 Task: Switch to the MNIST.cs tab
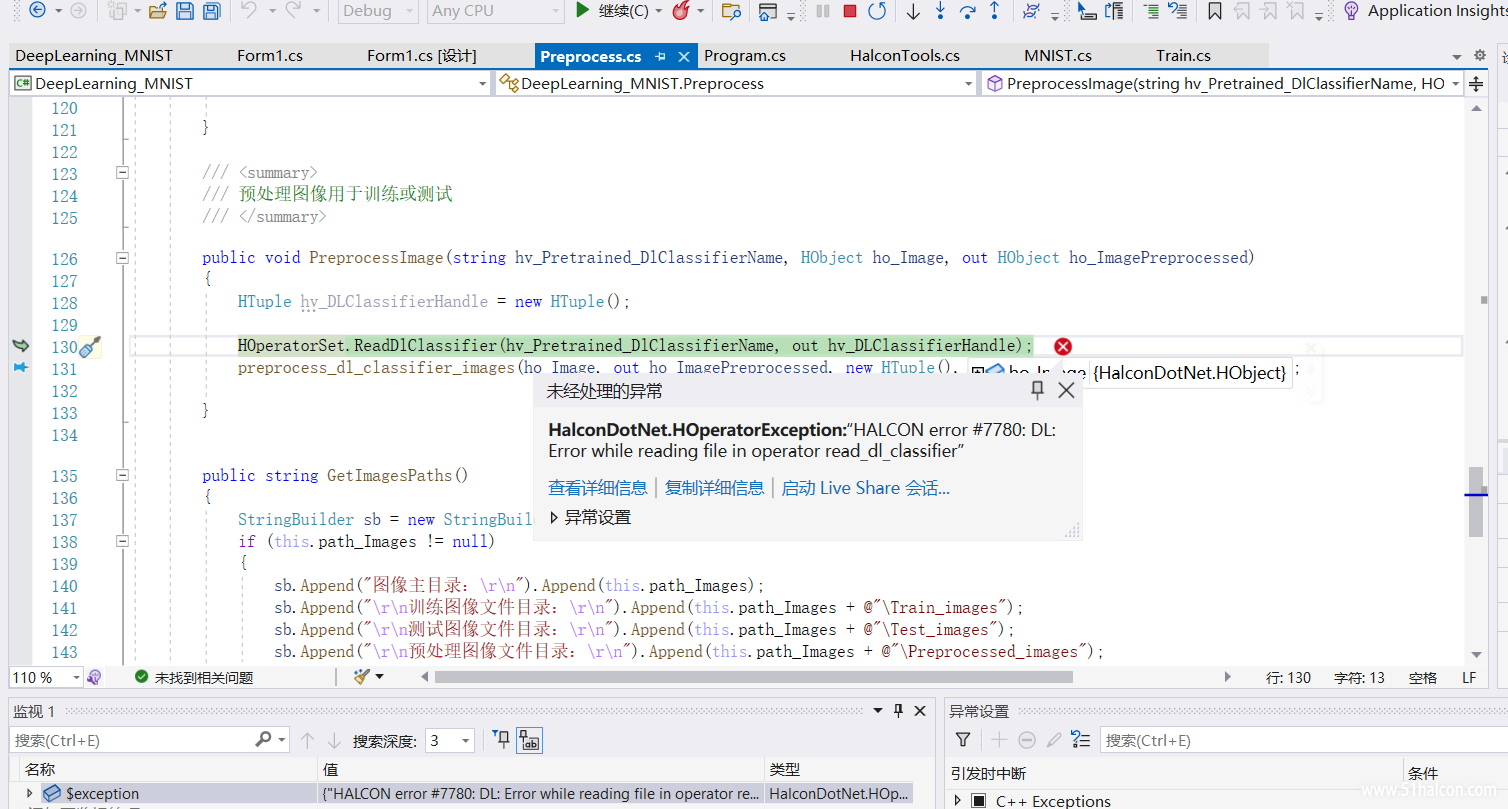(1057, 56)
